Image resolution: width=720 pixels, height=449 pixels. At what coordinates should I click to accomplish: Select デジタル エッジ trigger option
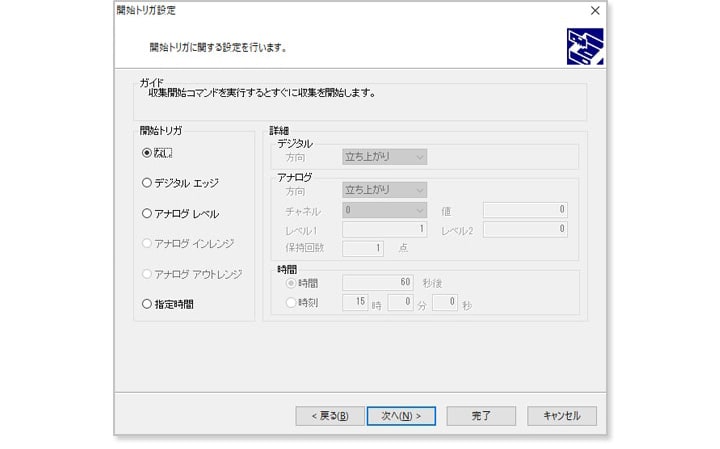point(147,183)
